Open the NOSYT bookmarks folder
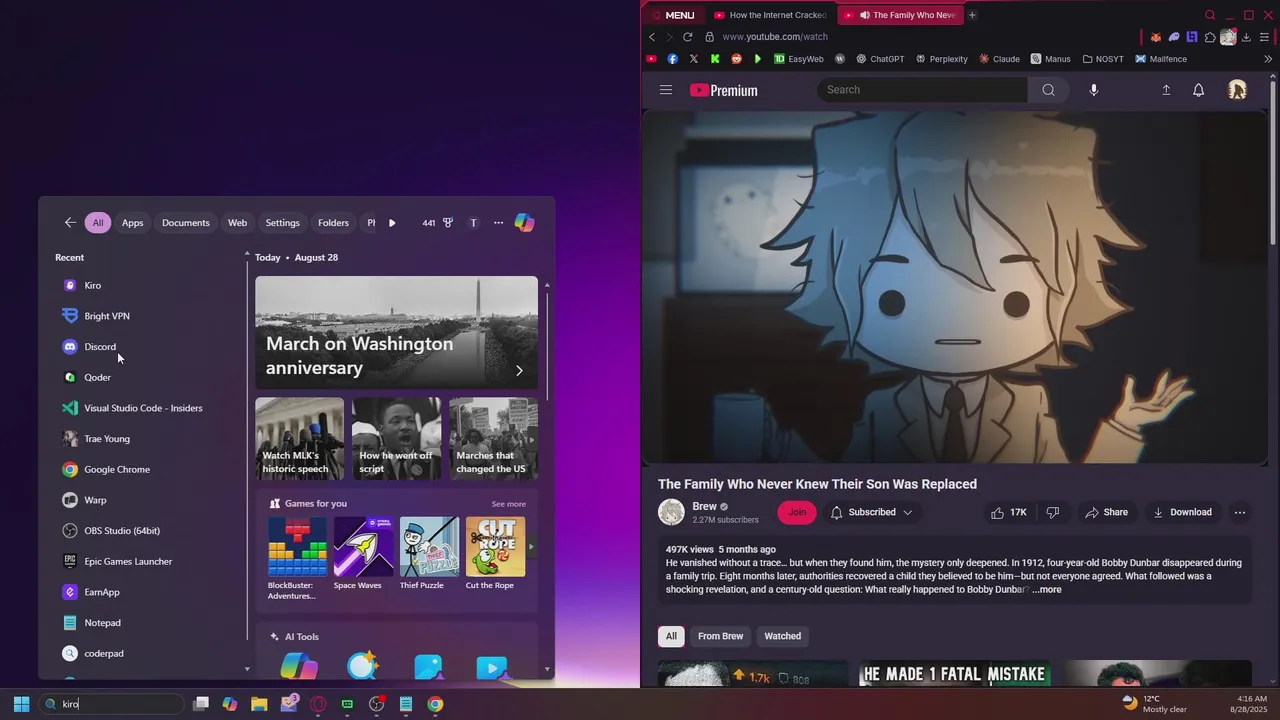 (1103, 59)
